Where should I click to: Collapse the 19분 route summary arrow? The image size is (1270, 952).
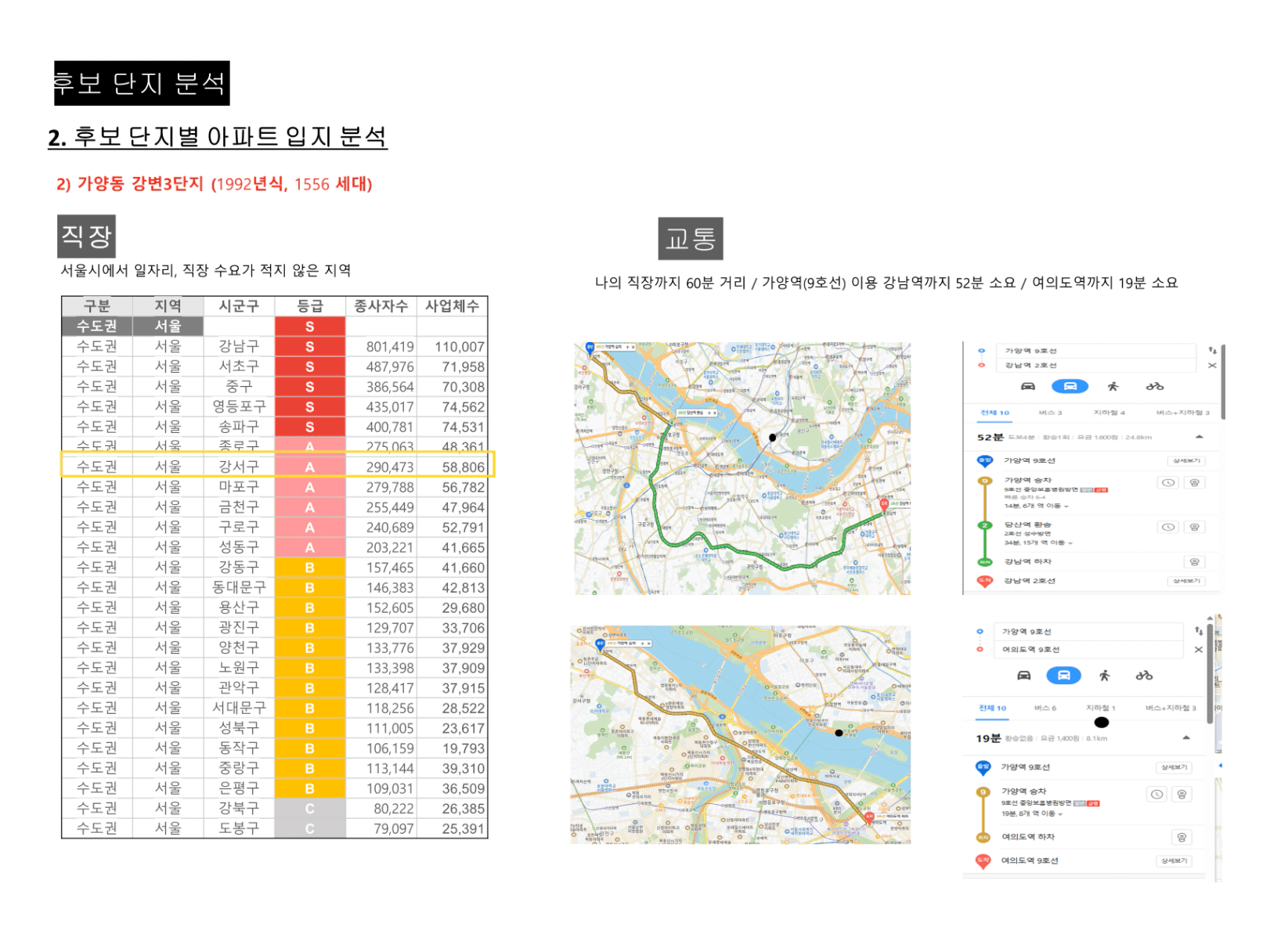tap(1186, 737)
